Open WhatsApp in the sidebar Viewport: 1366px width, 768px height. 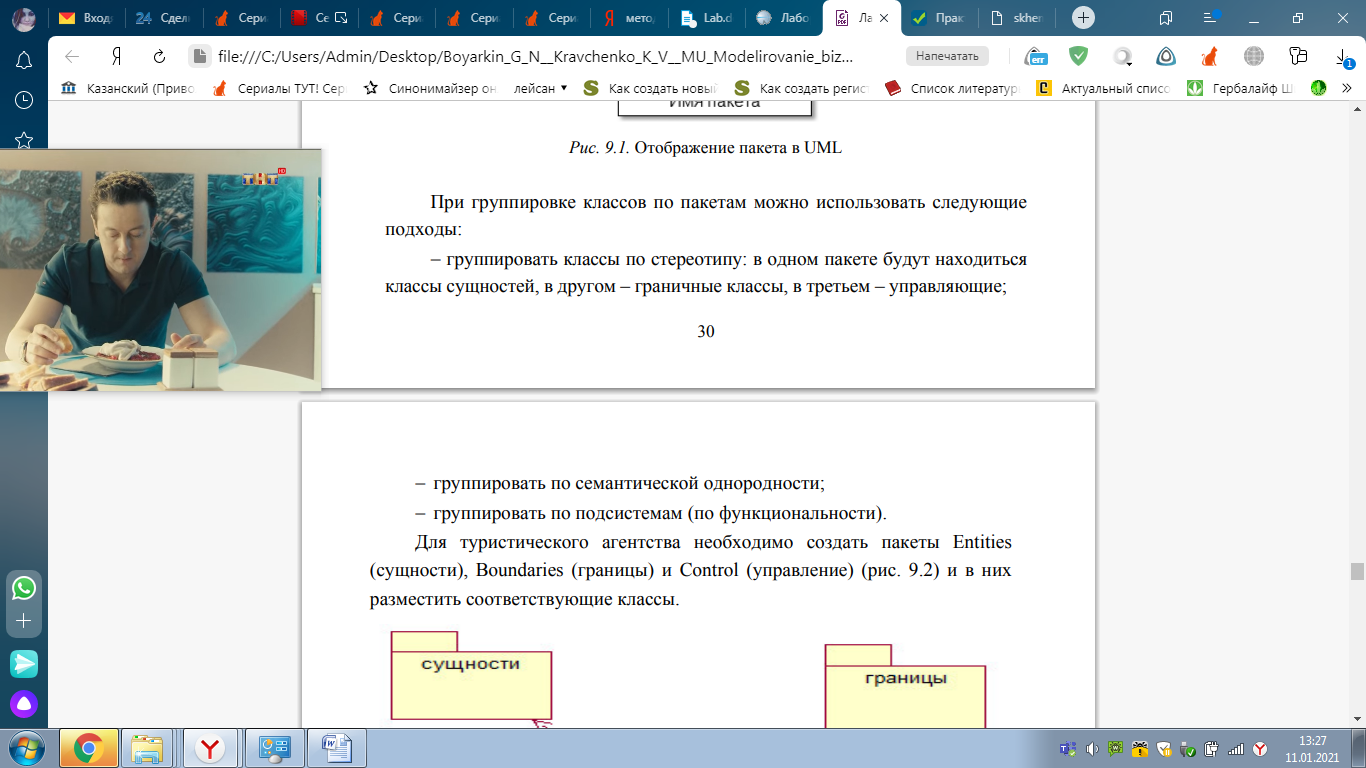(x=24, y=587)
